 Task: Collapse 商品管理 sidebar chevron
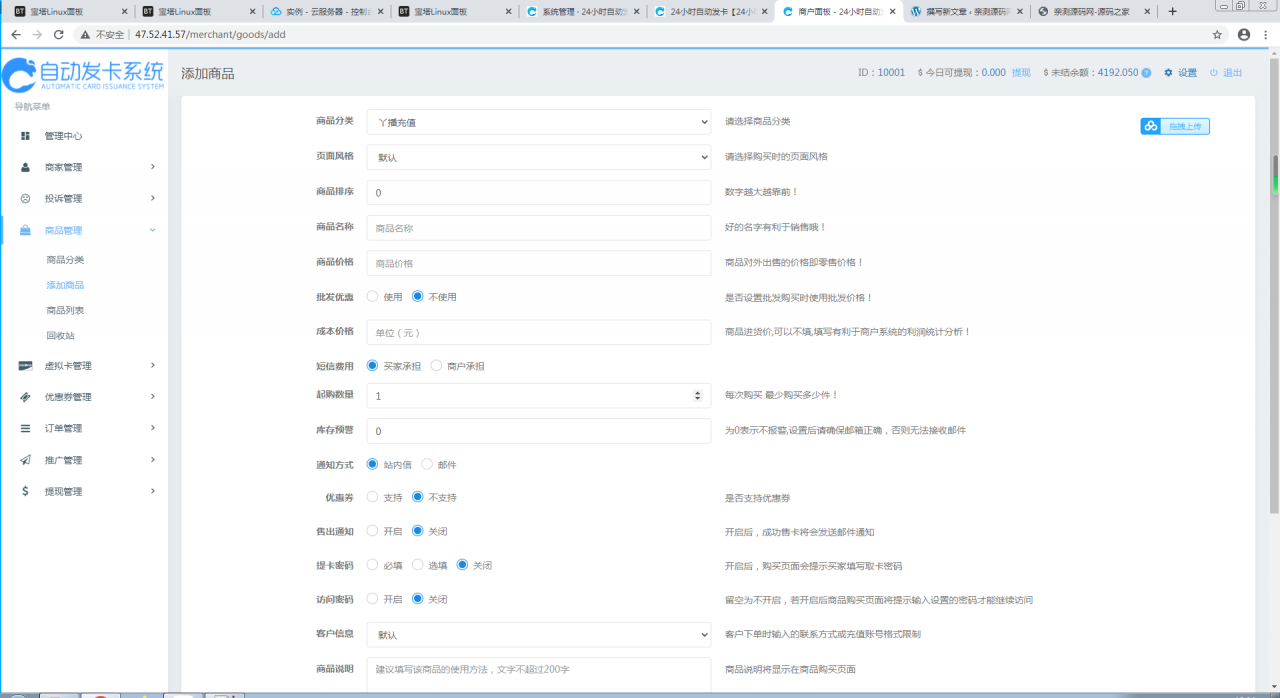click(153, 230)
